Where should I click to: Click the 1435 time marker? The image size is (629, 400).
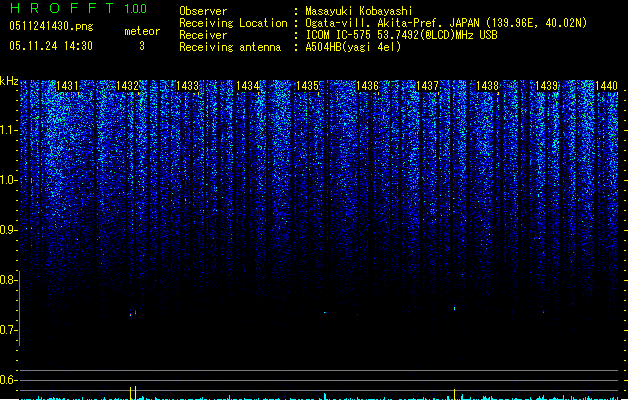click(x=307, y=86)
